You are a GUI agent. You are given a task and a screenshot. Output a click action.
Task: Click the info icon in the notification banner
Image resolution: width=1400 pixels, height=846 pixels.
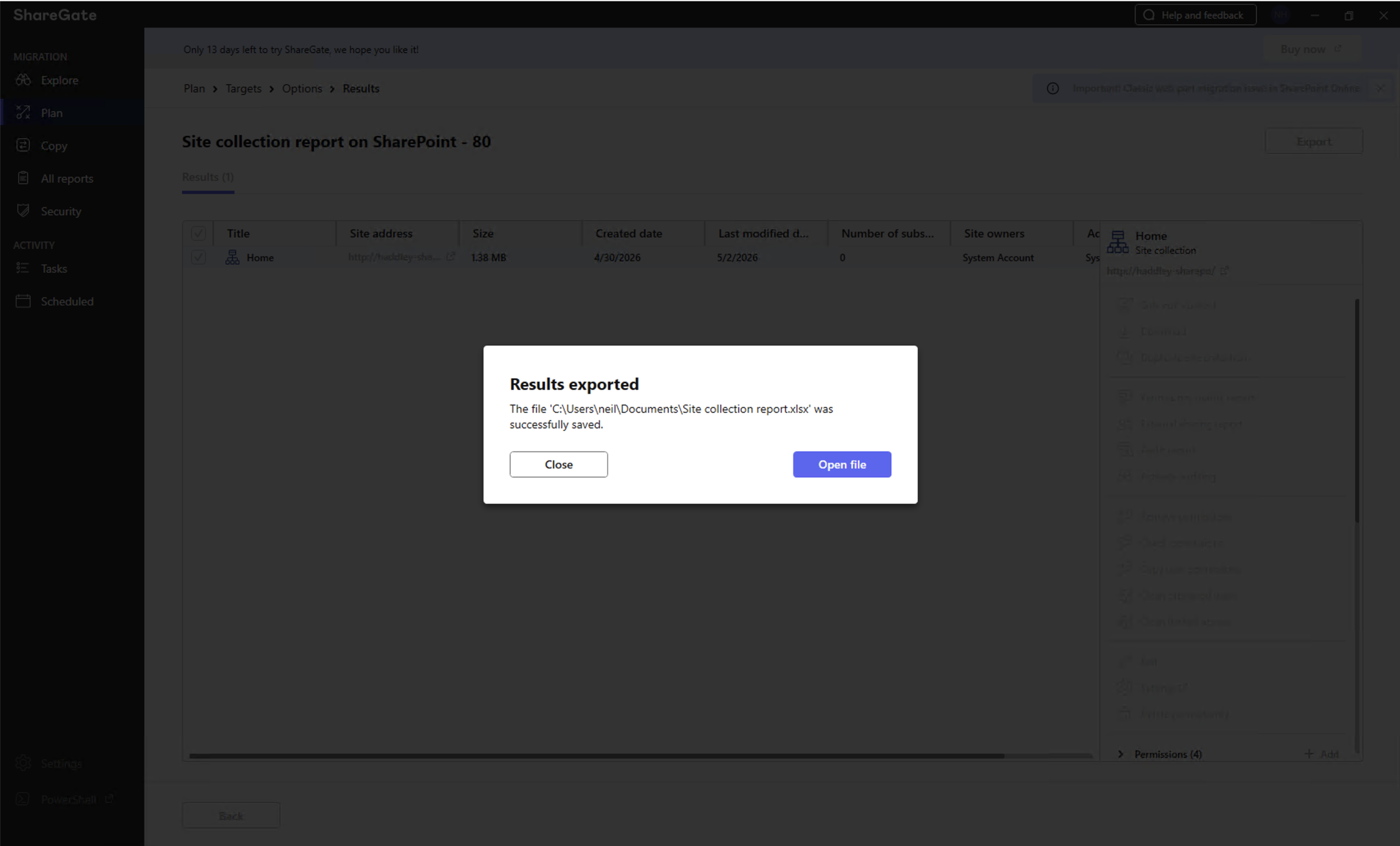[x=1052, y=88]
